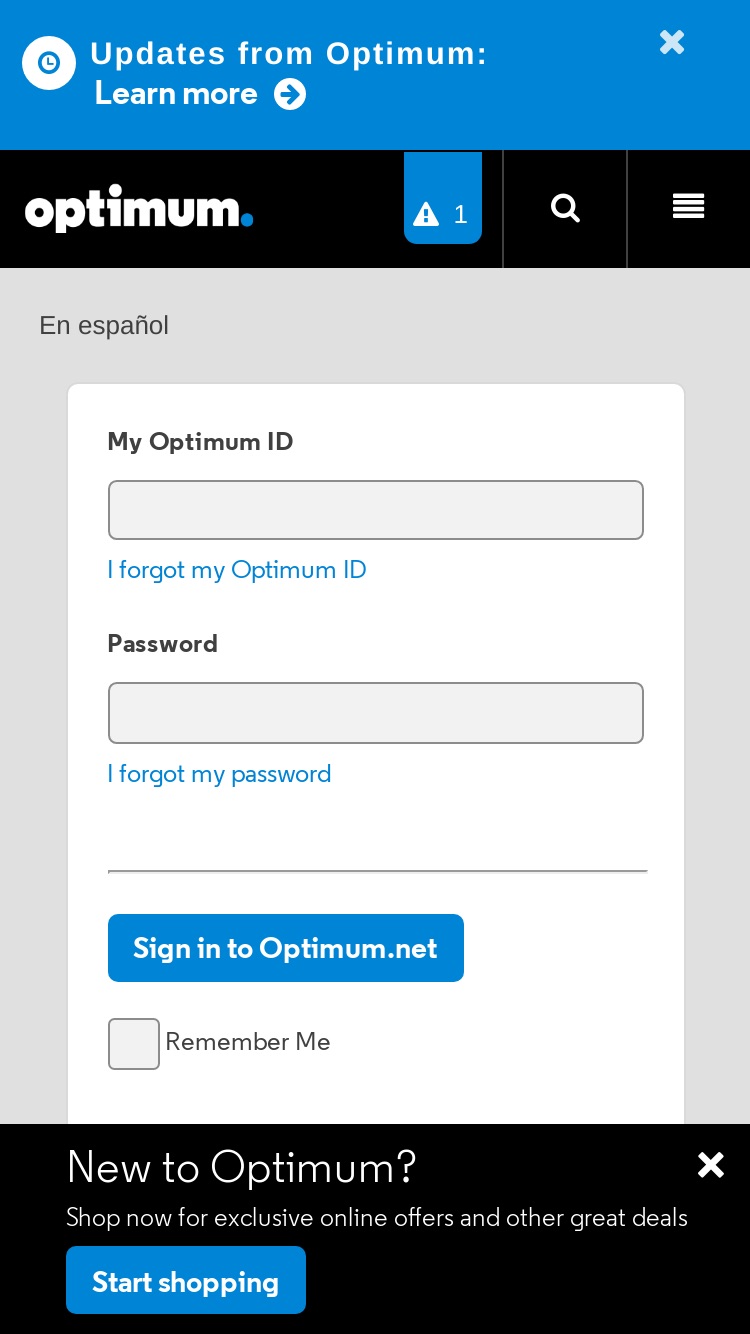Open the hamburger navigation menu
This screenshot has height=1334, width=750.
click(688, 207)
